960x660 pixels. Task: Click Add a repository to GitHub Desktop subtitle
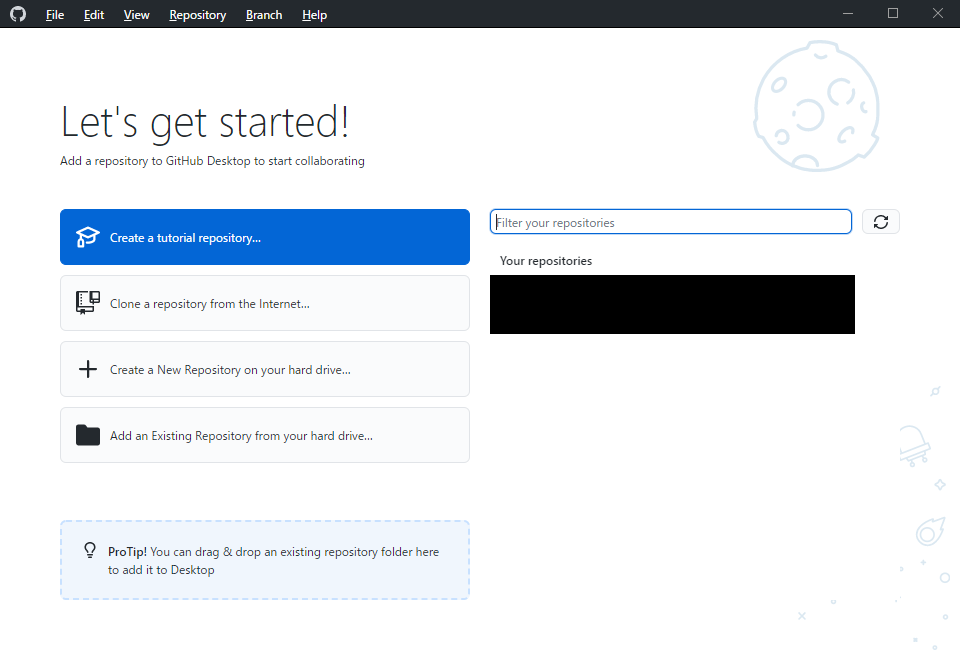tap(212, 161)
